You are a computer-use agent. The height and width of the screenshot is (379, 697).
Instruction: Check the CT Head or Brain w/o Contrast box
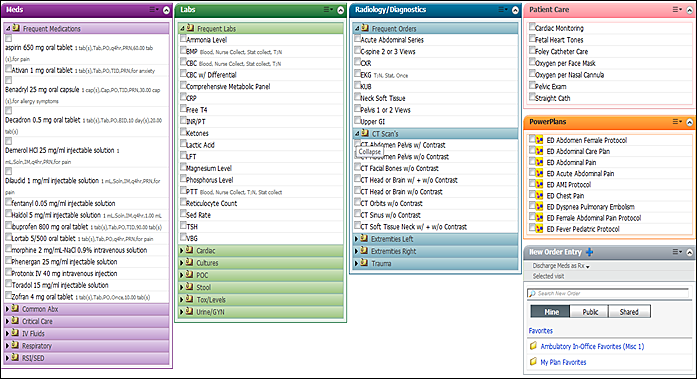click(x=357, y=191)
